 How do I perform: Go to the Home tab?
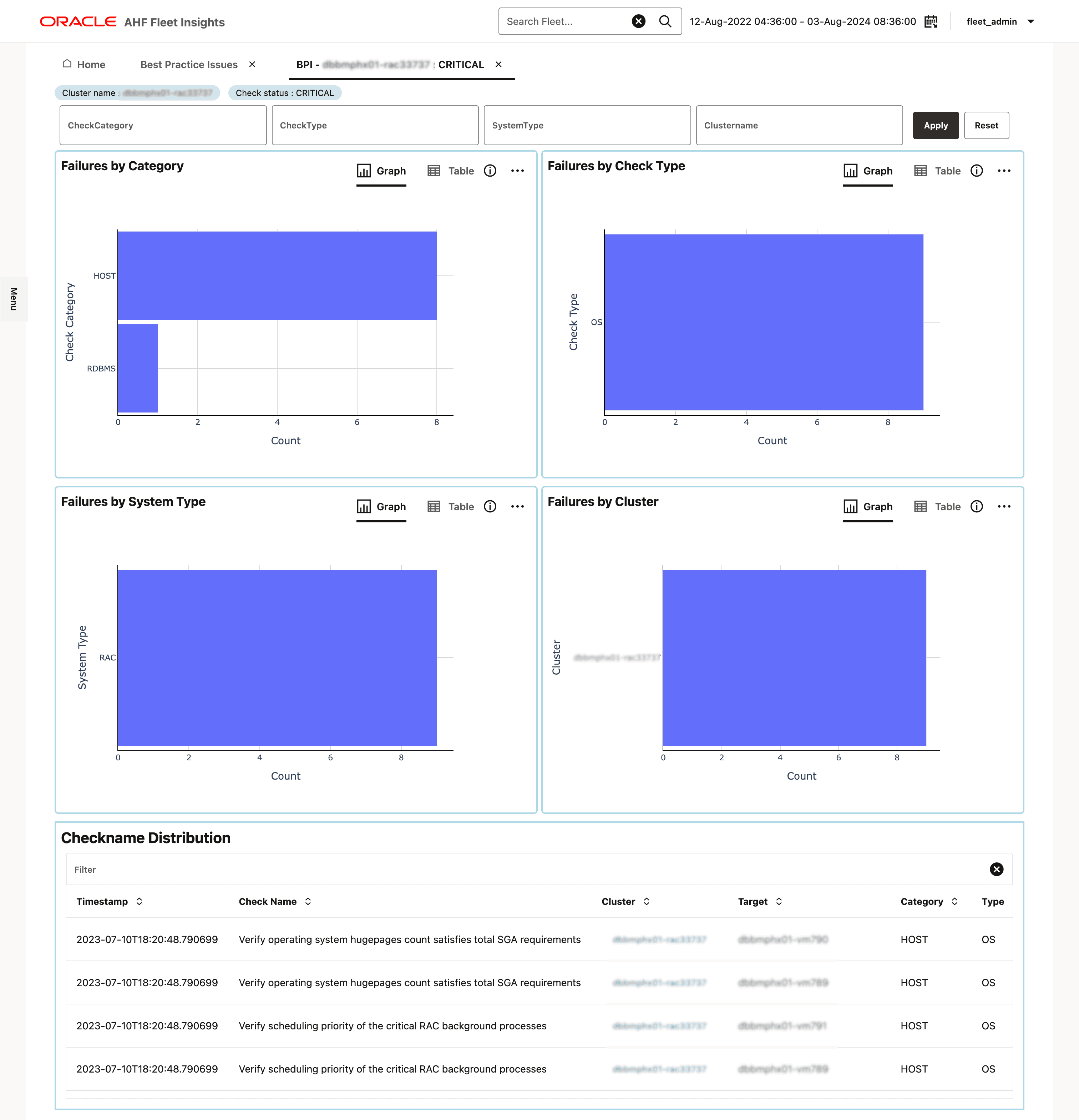(x=84, y=65)
